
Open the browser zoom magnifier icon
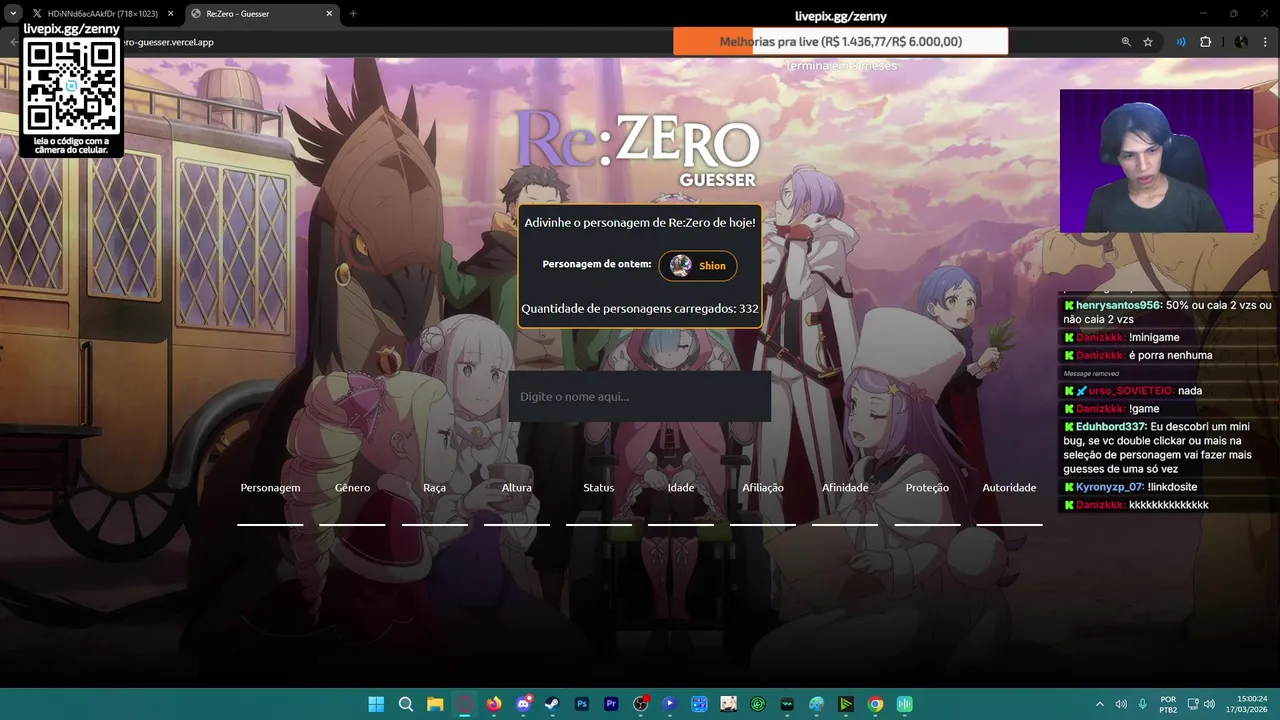[x=1126, y=42]
